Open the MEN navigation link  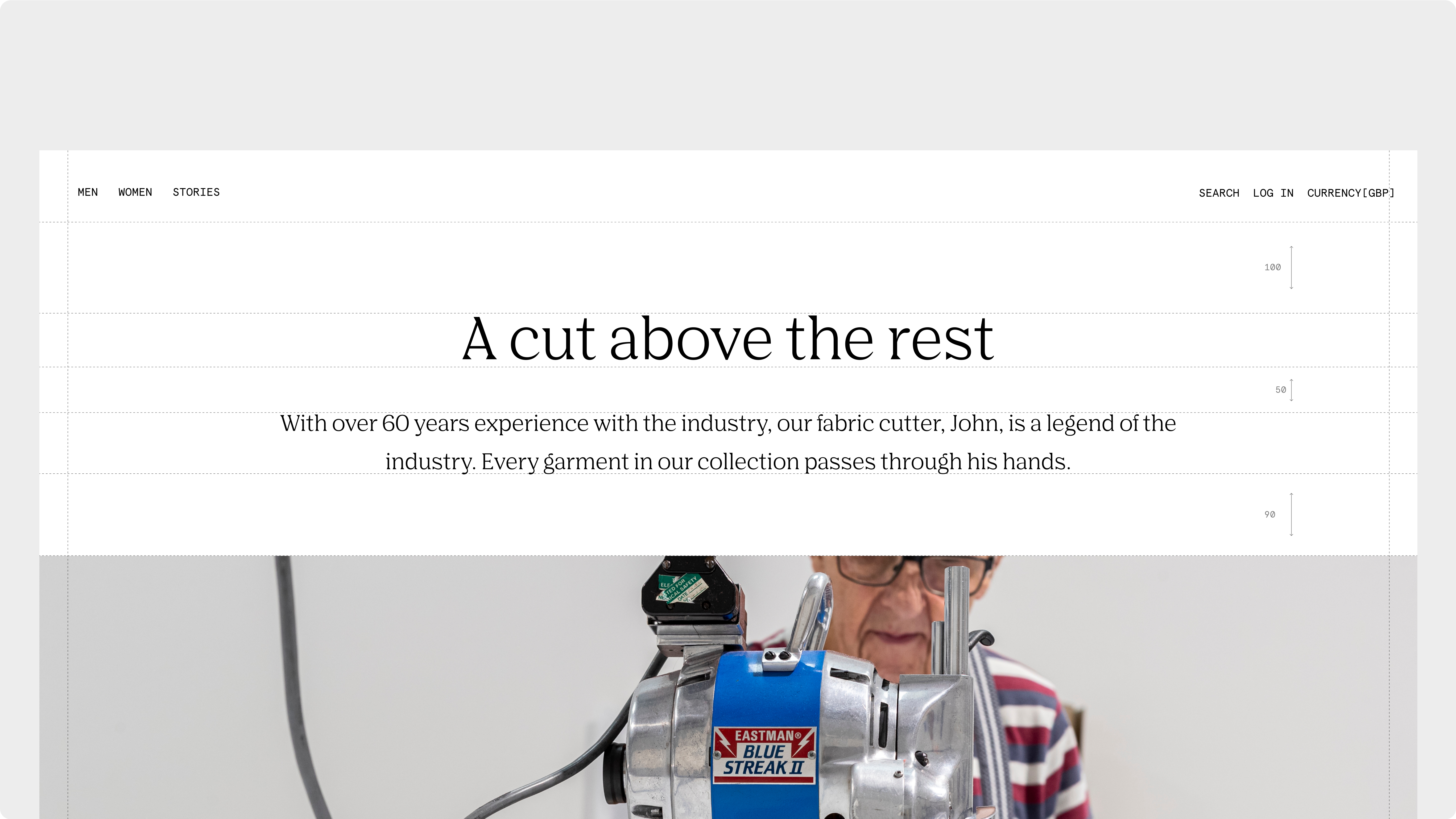(x=88, y=192)
